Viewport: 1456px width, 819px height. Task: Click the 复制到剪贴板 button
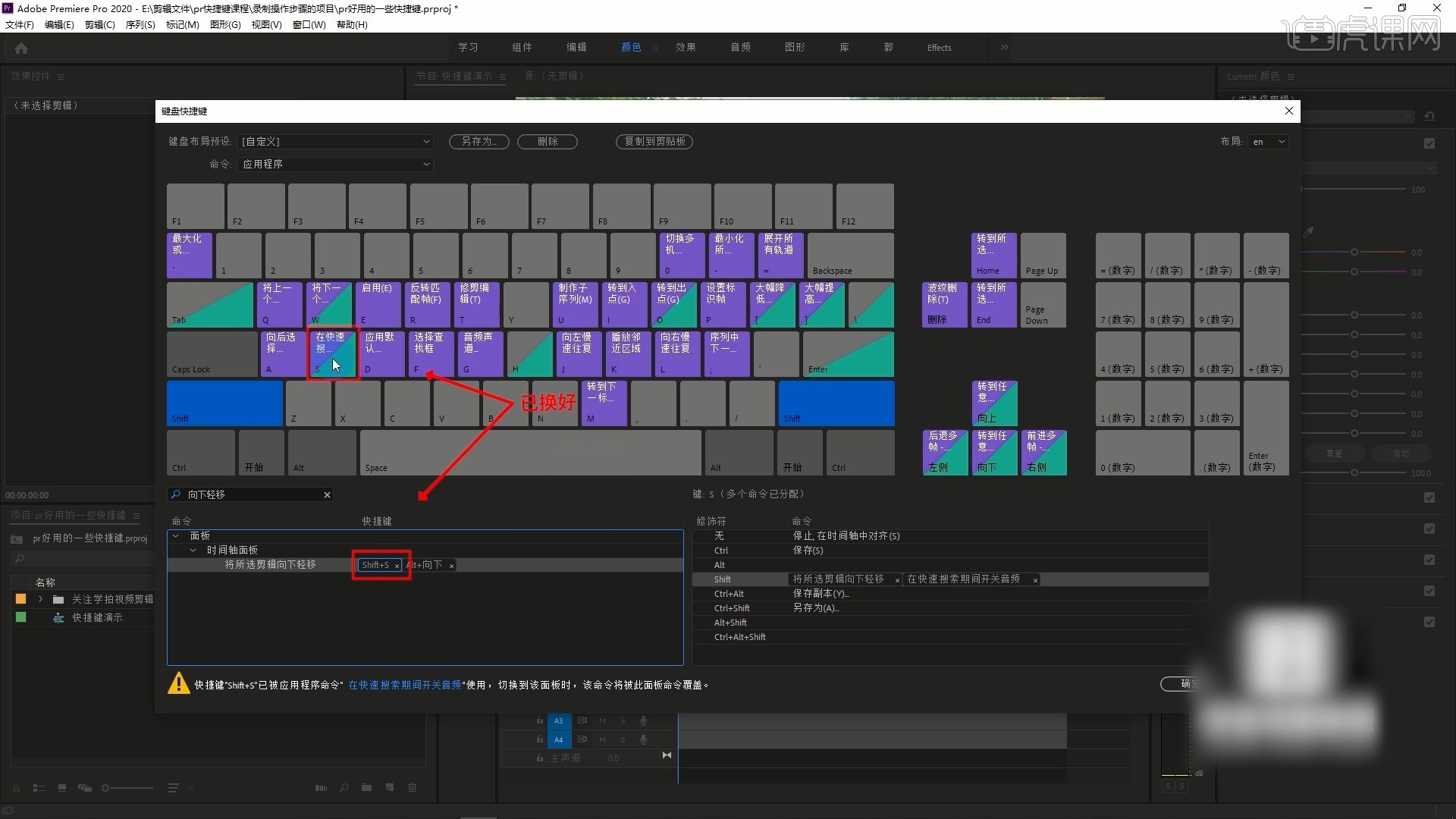point(654,142)
